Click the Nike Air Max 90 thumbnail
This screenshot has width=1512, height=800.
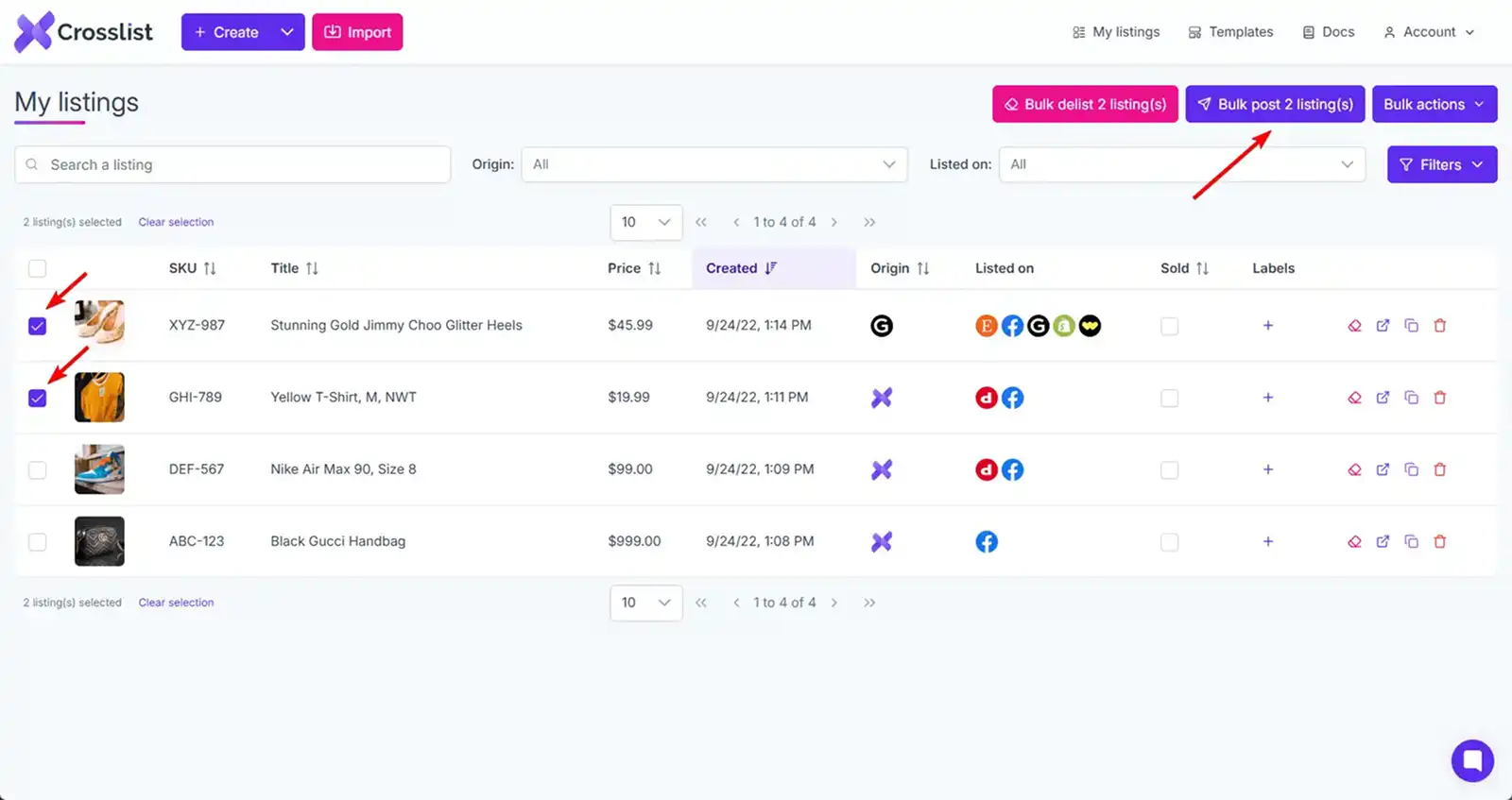(x=99, y=469)
